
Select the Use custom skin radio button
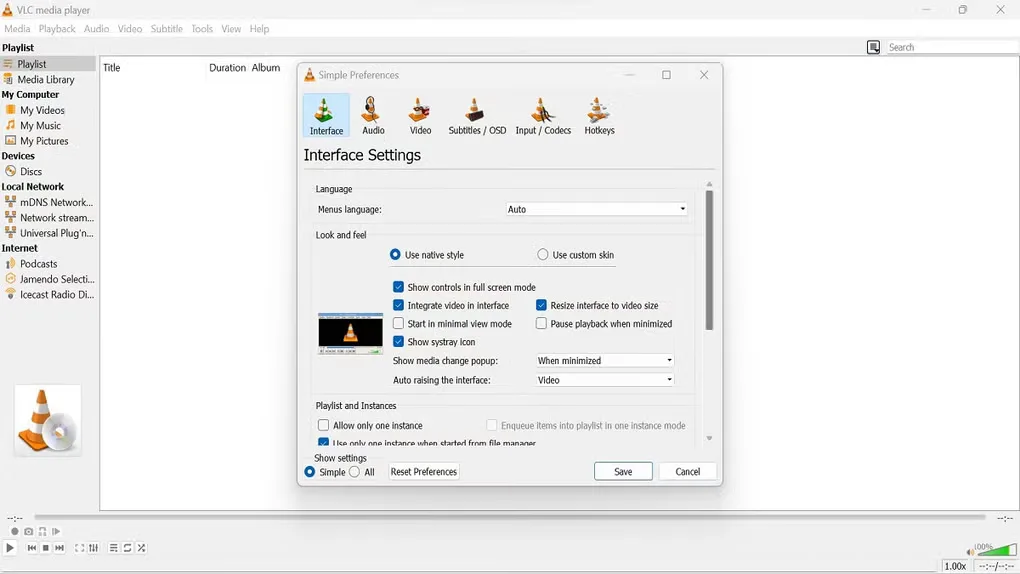(x=543, y=254)
